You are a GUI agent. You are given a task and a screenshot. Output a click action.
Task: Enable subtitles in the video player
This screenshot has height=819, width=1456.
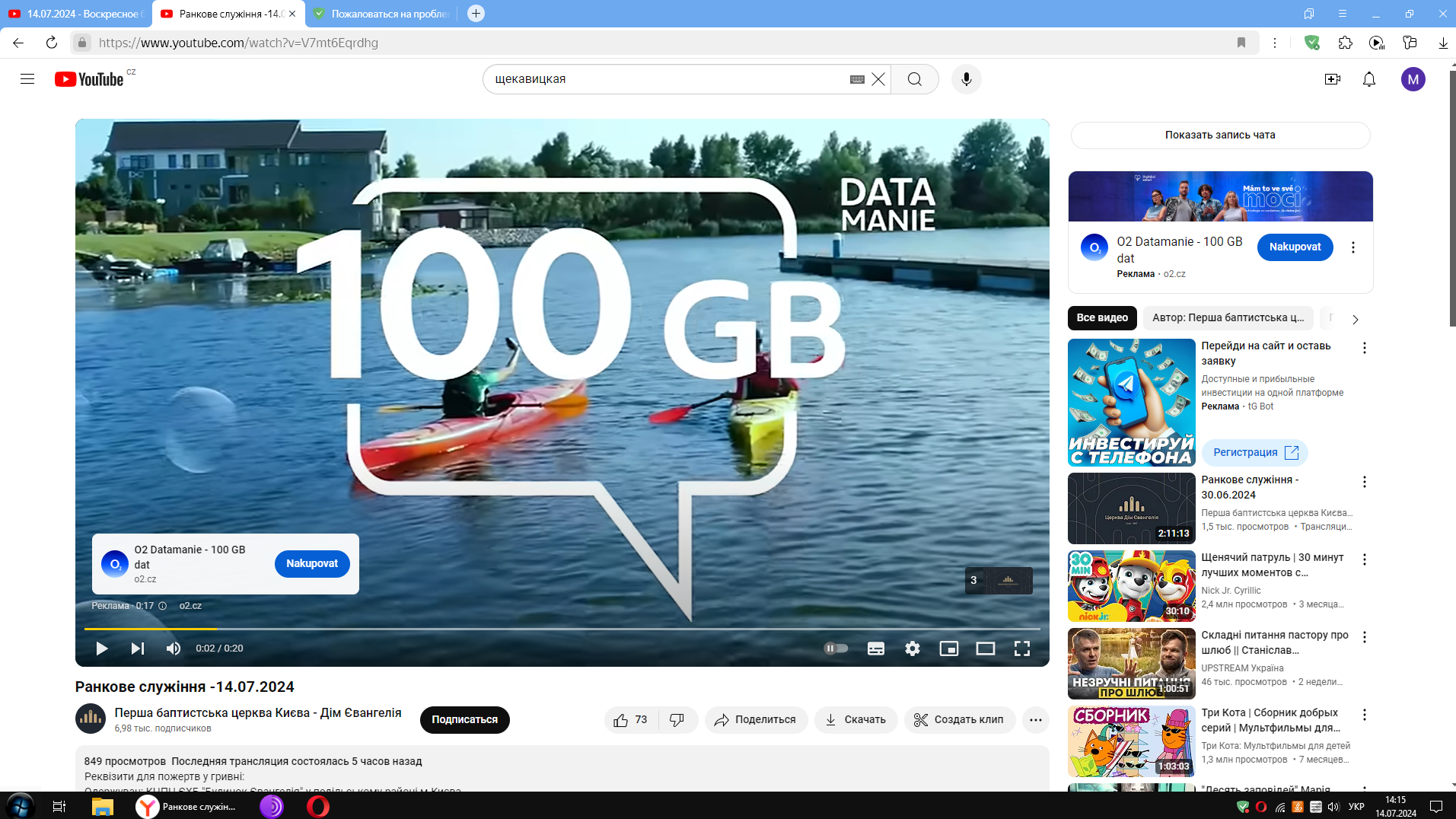click(875, 648)
